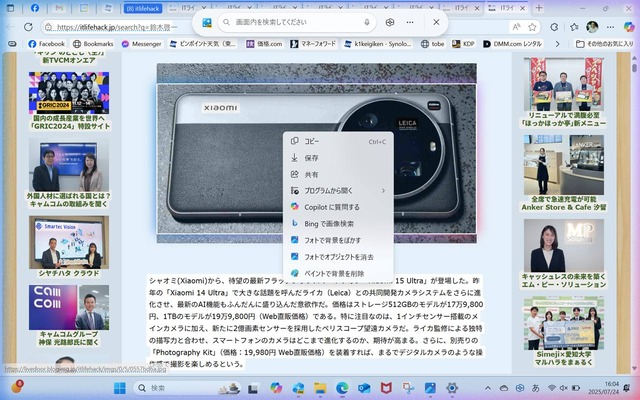Open エム・ピー・ソリューション article link

pyautogui.click(x=564, y=280)
